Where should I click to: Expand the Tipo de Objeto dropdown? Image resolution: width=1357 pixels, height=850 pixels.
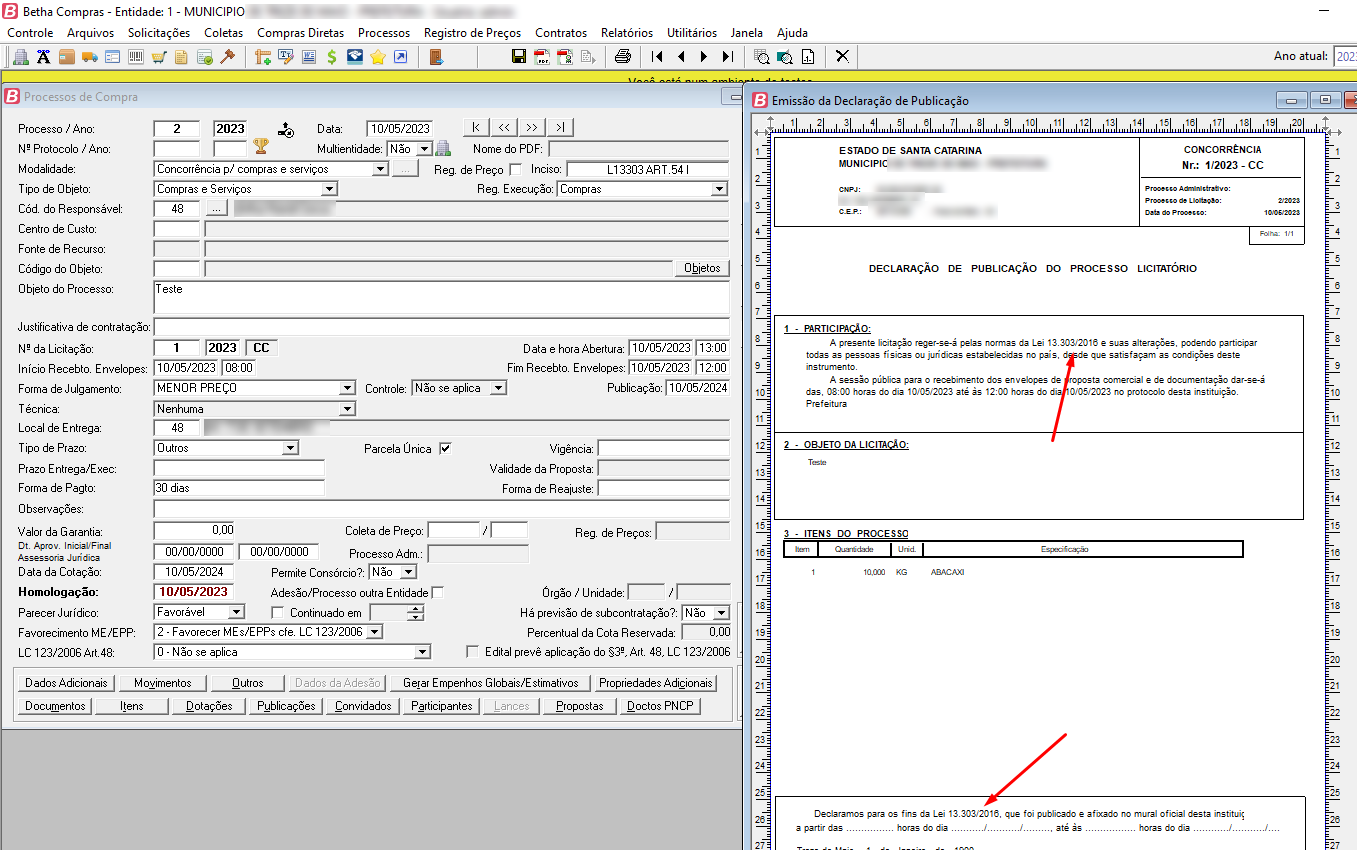[x=330, y=189]
